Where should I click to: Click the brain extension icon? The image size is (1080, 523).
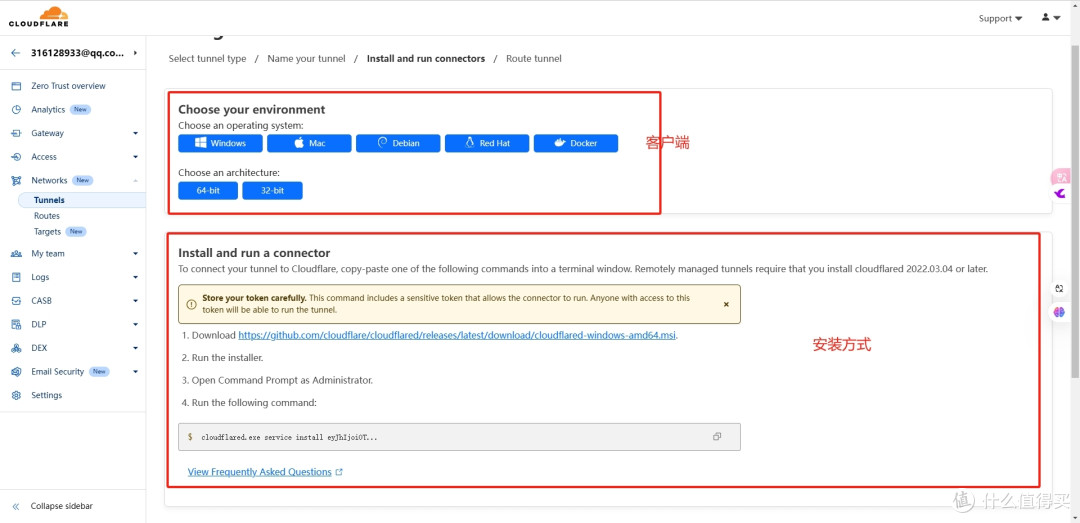pos(1059,312)
